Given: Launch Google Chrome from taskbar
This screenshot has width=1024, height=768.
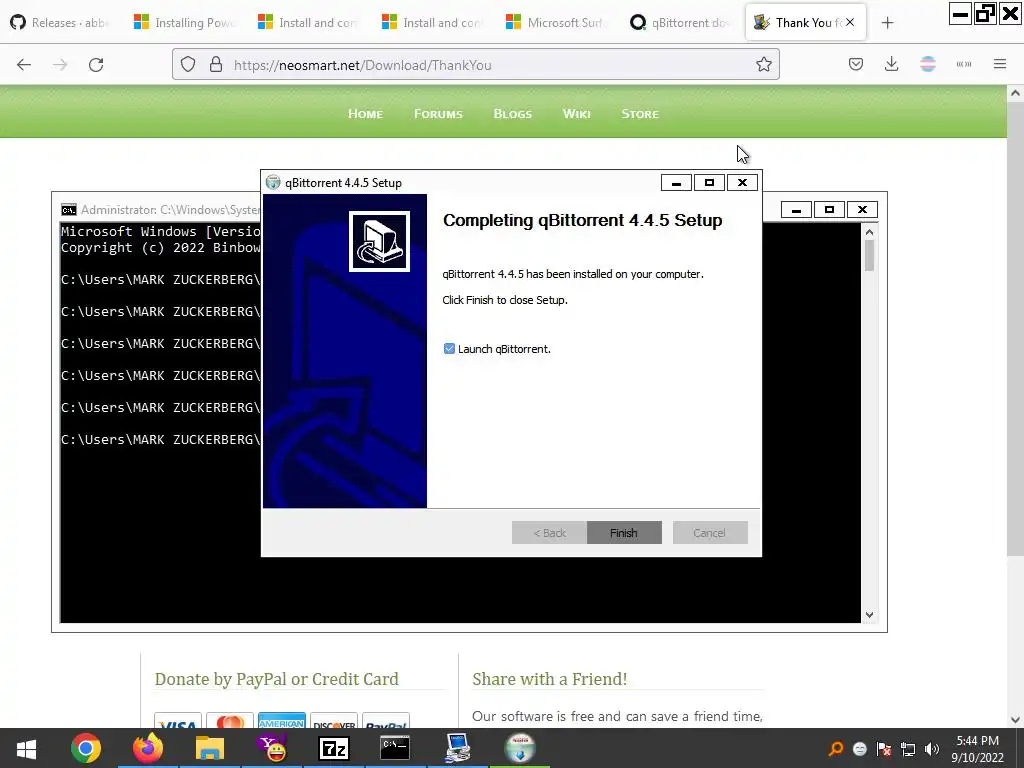Looking at the screenshot, I should pyautogui.click(x=86, y=748).
